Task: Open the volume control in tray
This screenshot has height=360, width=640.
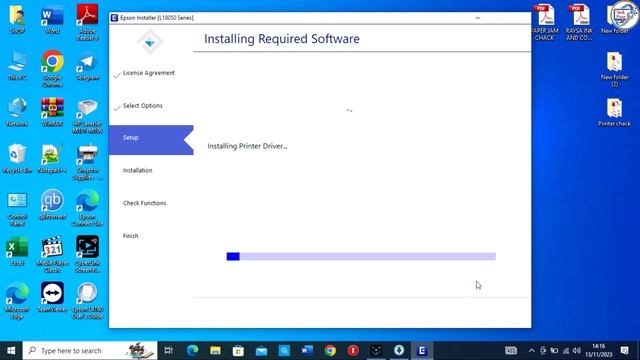Action: point(576,351)
